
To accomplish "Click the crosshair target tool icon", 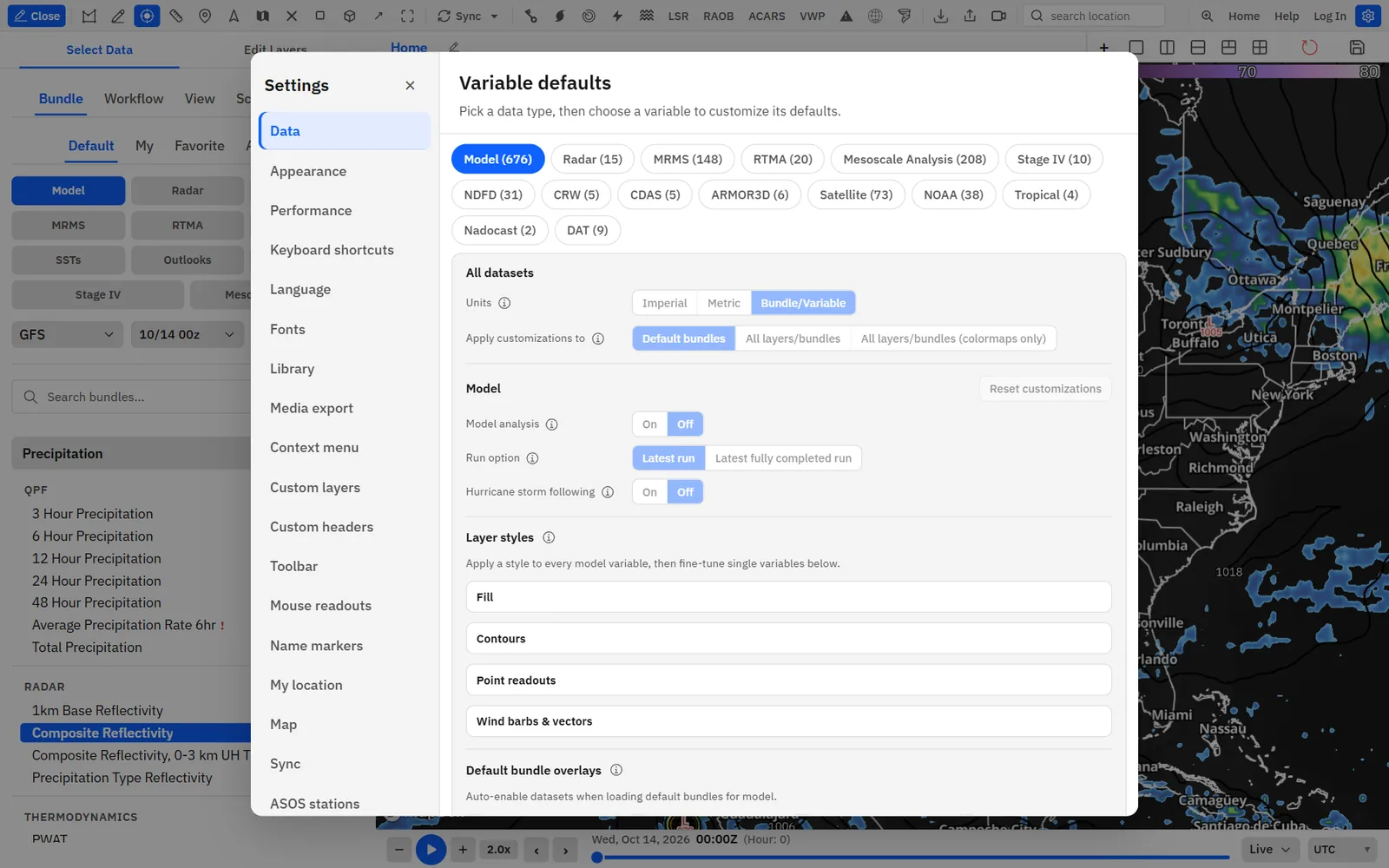I will 147,16.
